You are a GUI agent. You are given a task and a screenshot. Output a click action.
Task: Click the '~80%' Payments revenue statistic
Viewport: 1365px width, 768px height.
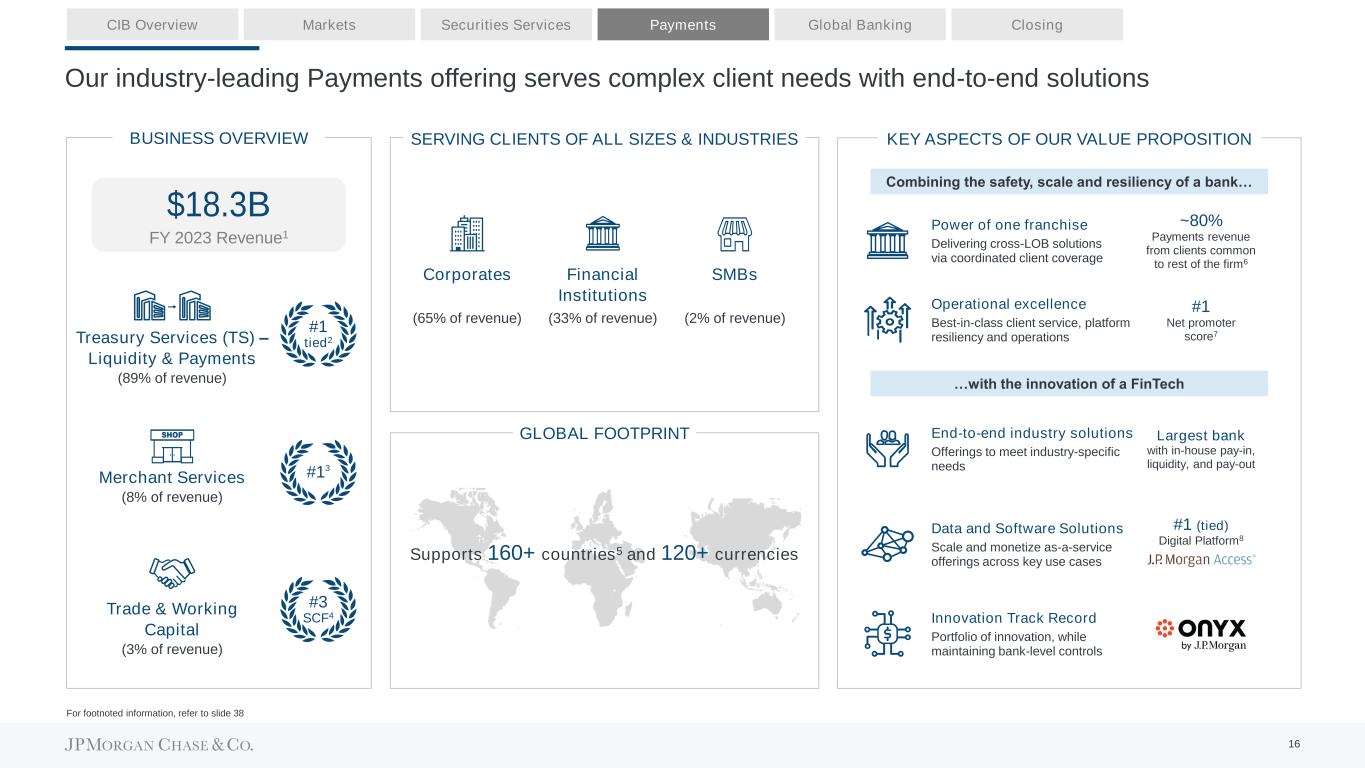click(1201, 242)
